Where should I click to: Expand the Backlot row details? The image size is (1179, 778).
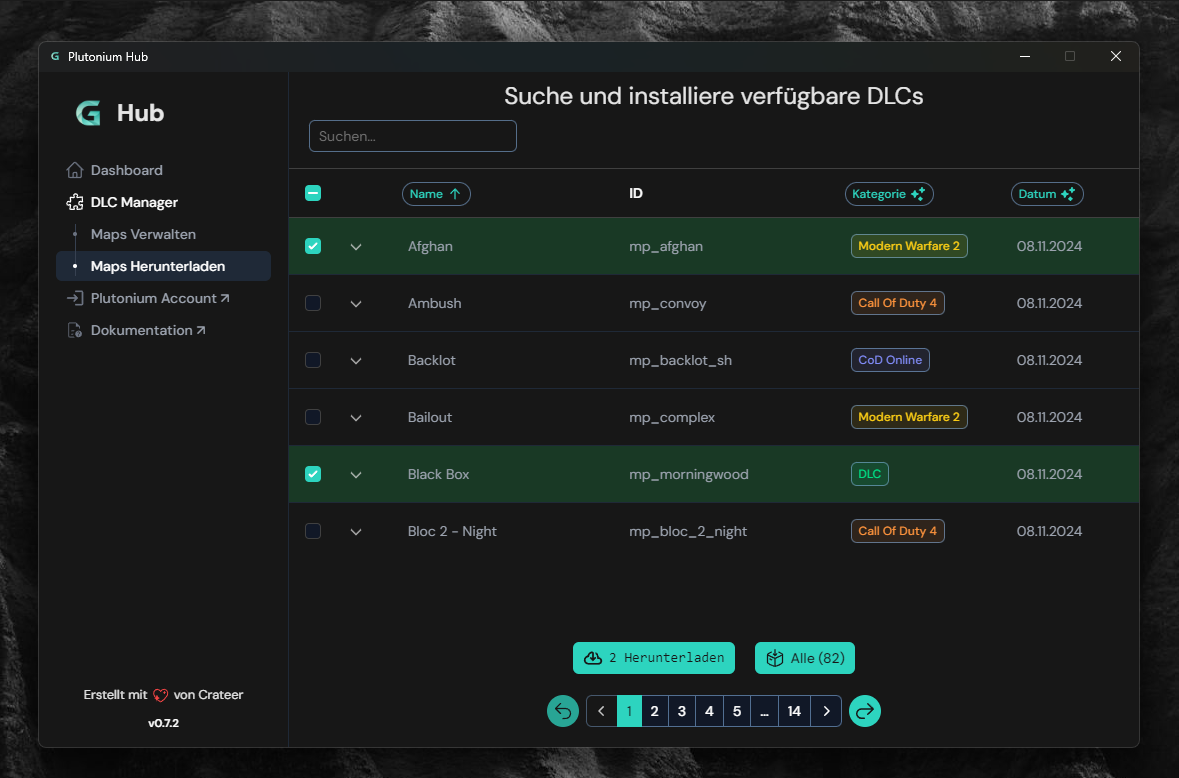(356, 360)
